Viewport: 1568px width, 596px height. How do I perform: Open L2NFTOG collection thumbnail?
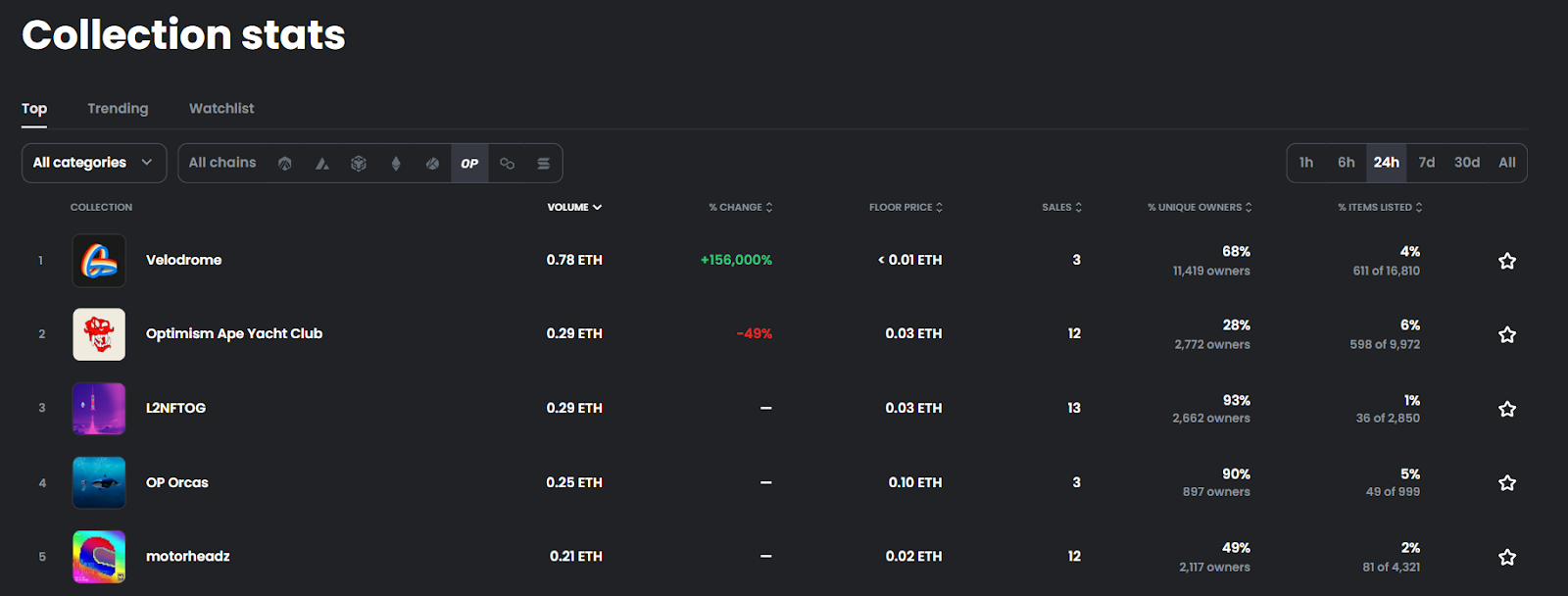click(99, 409)
